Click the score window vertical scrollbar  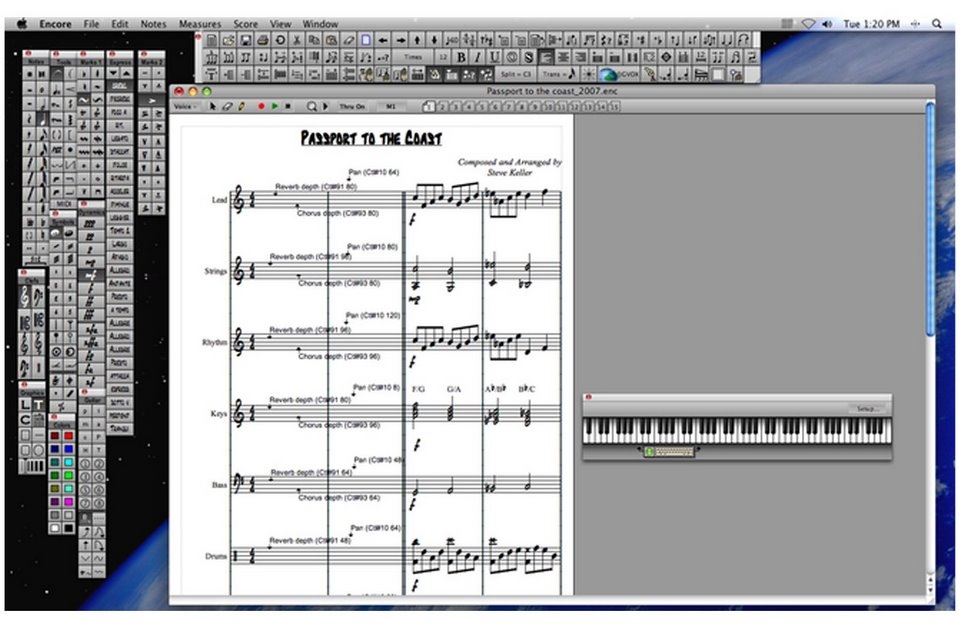tap(930, 219)
